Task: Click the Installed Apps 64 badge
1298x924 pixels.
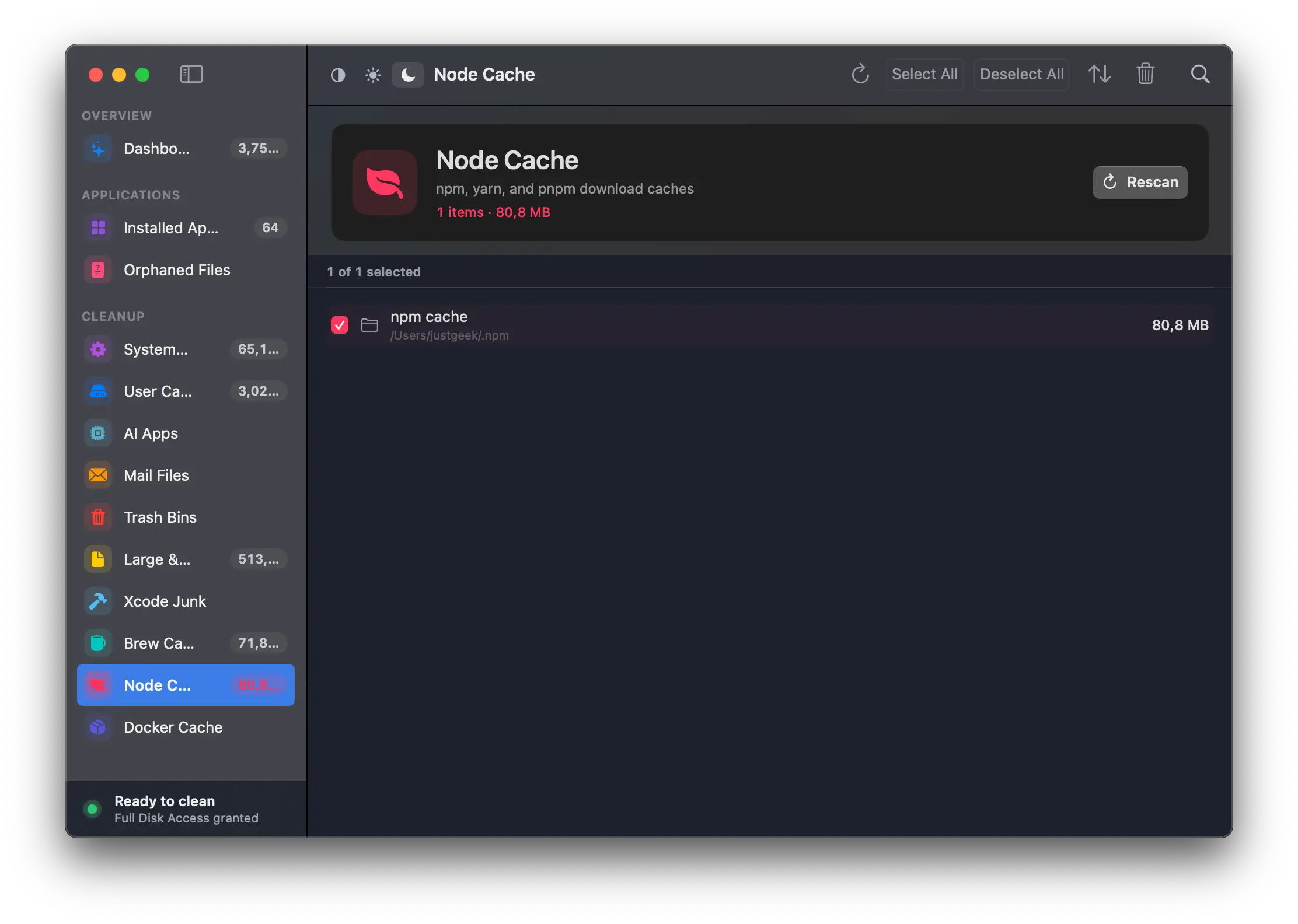Action: tap(270, 228)
